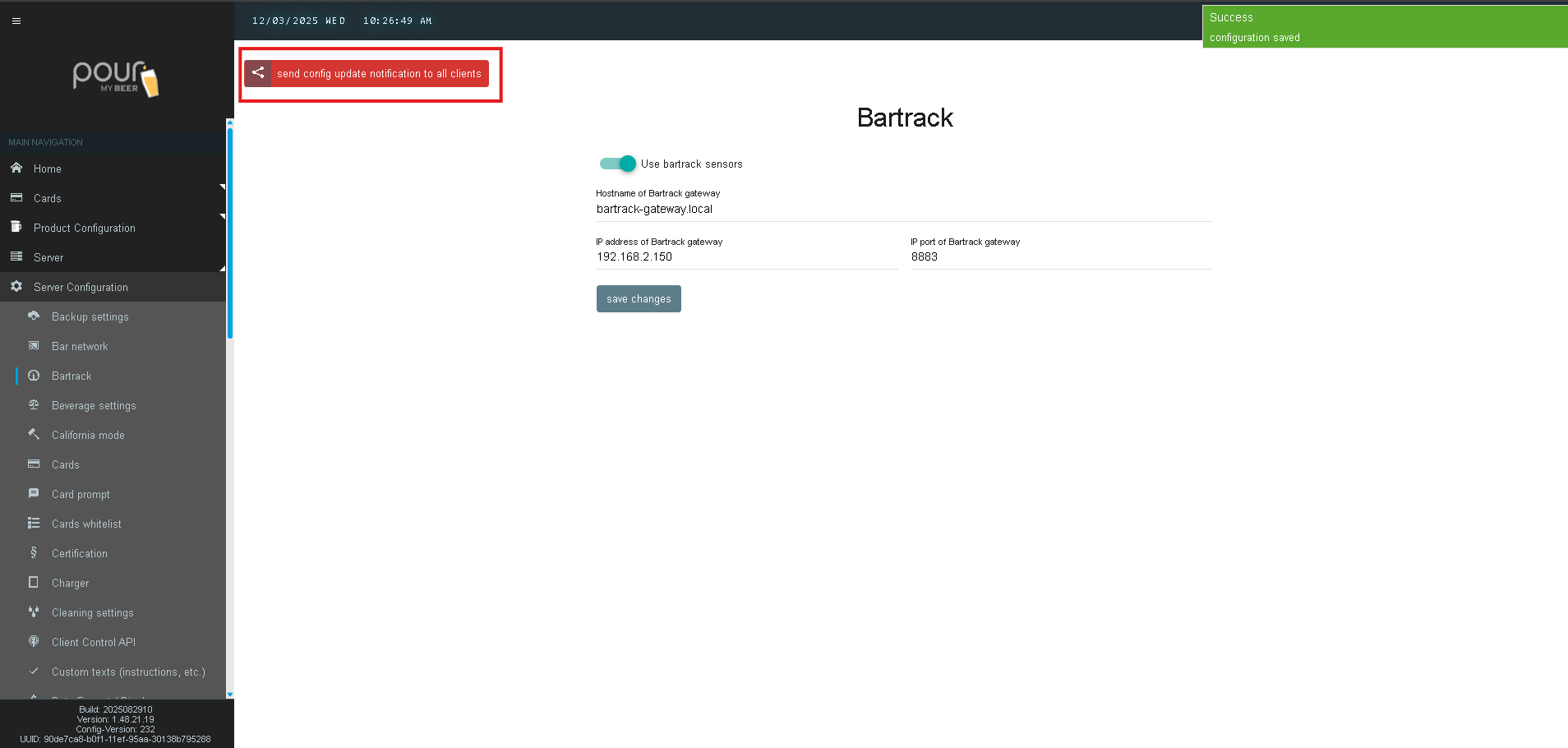Click the Home house icon

16,168
